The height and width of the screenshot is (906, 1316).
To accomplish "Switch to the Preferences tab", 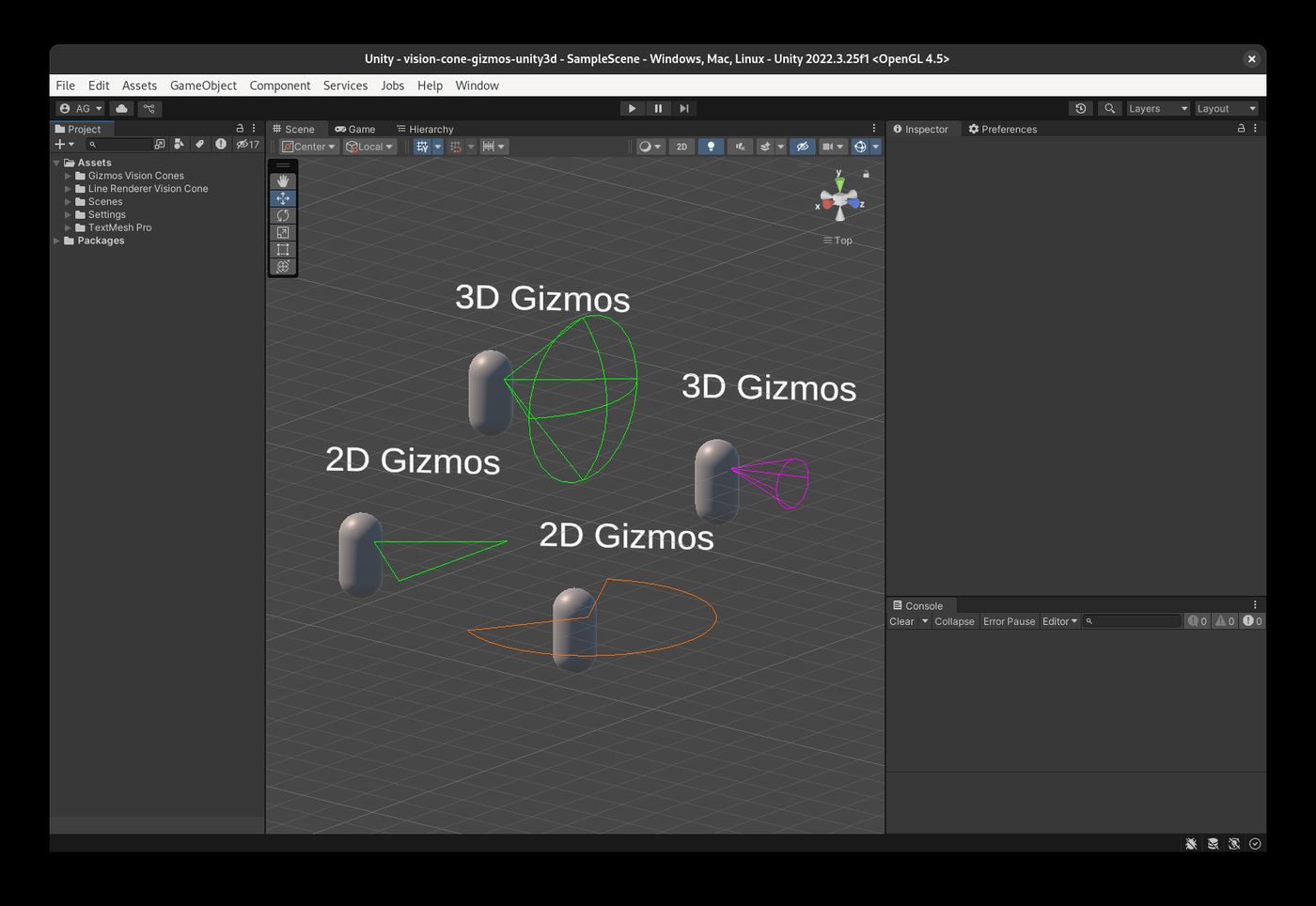I will (1003, 129).
